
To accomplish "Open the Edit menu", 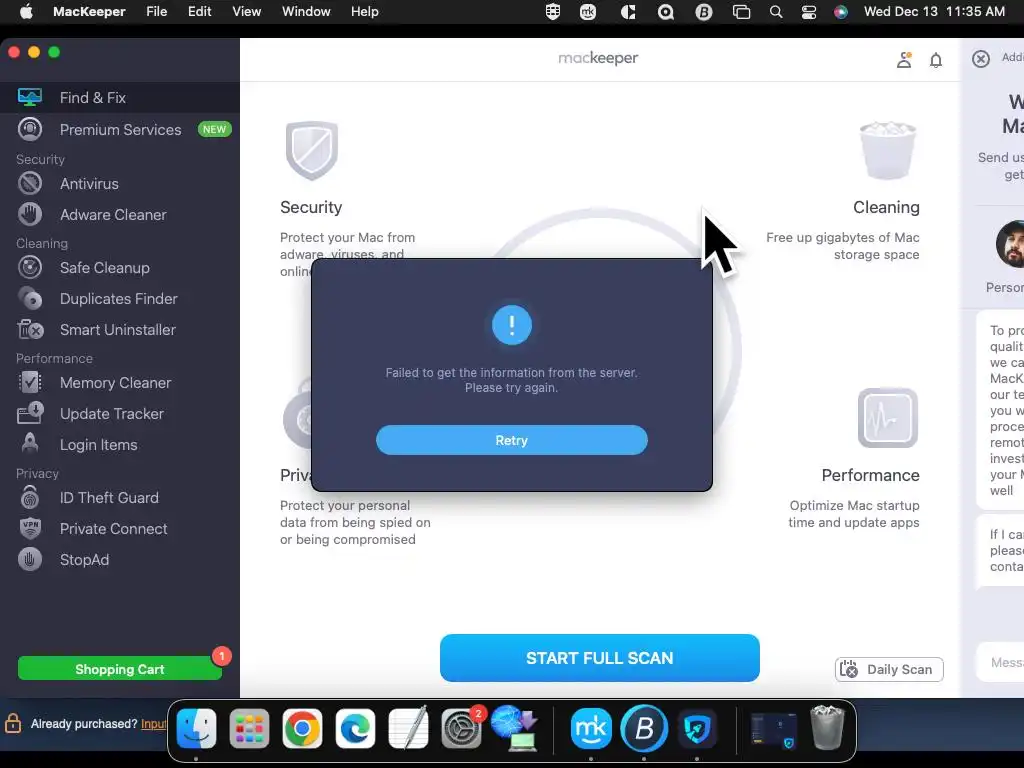I will [199, 12].
